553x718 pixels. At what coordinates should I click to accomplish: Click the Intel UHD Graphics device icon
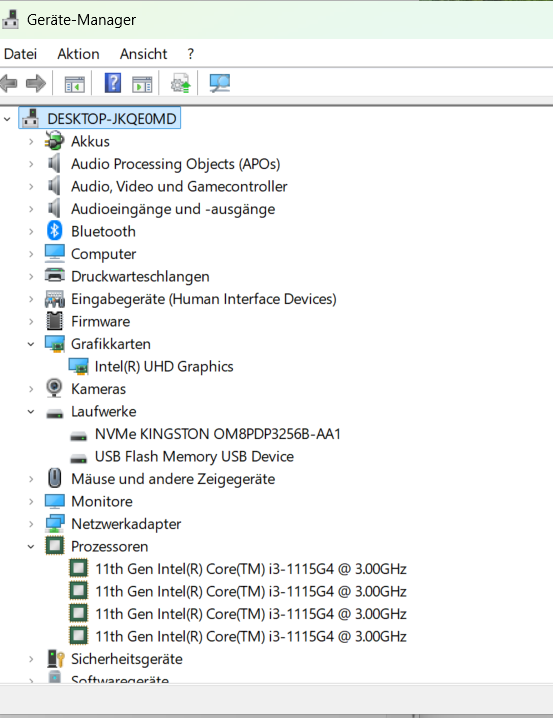click(78, 366)
